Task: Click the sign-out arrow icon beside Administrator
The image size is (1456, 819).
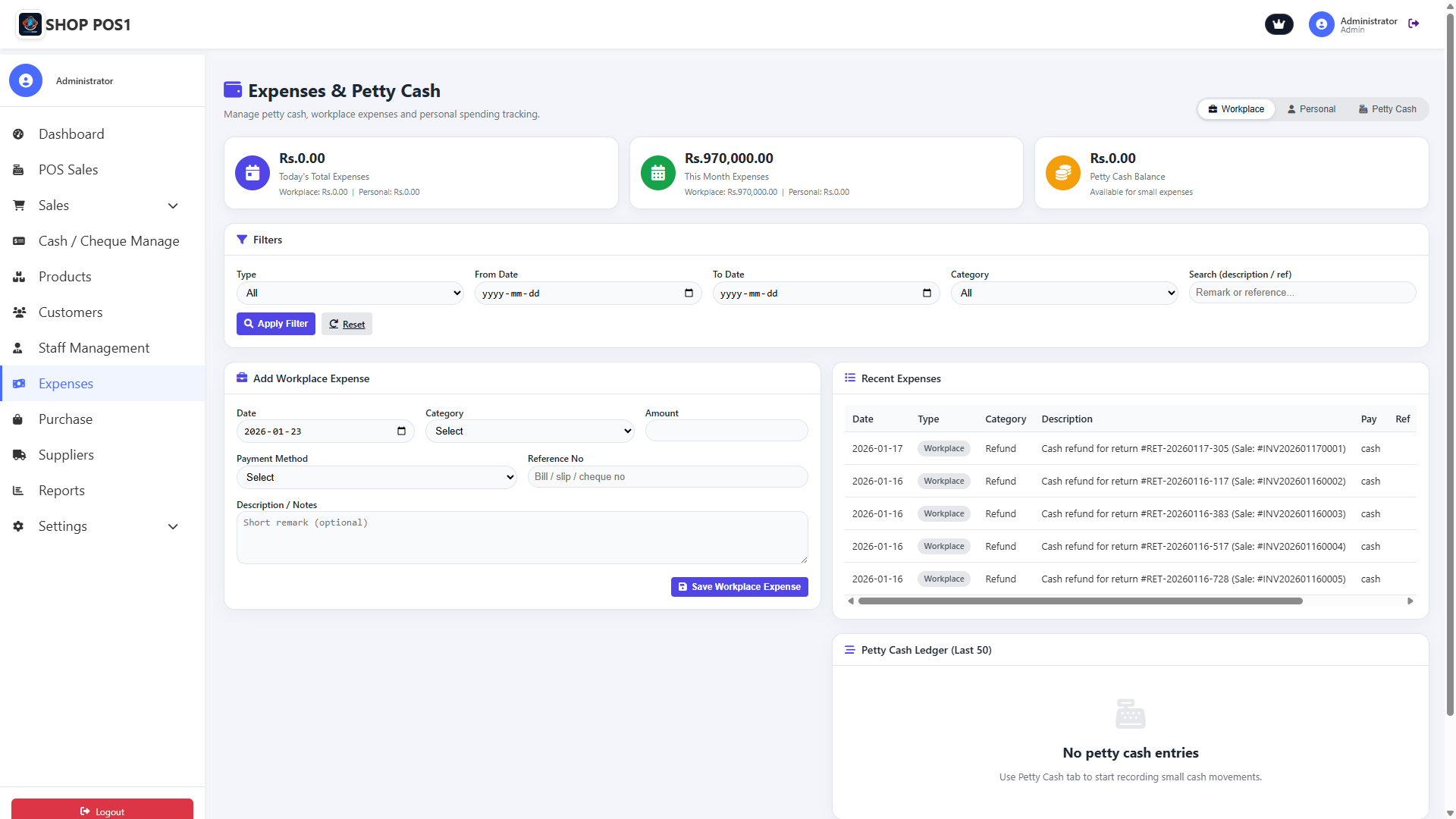Action: tap(1414, 24)
